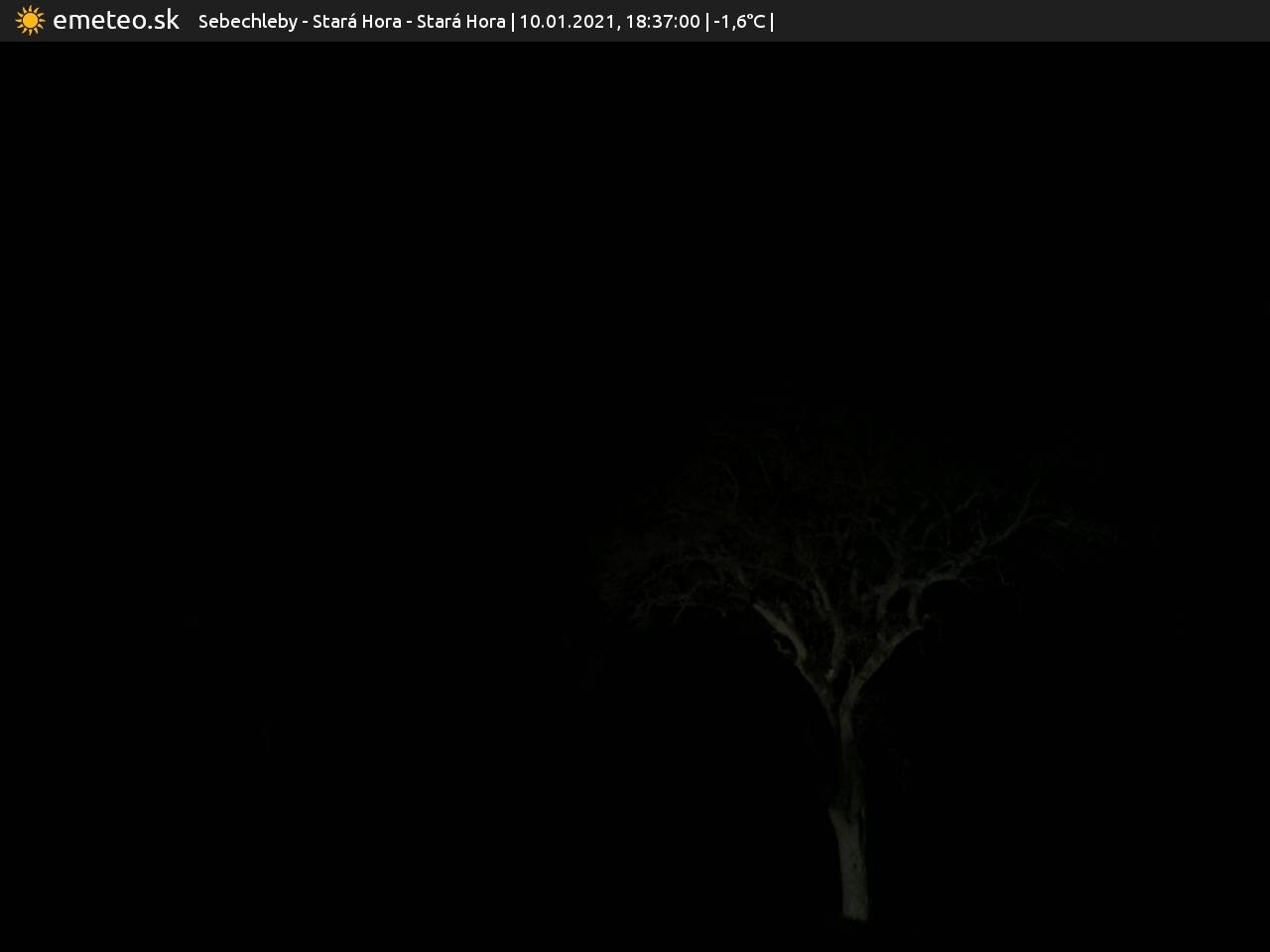This screenshot has width=1270, height=952.
Task: Click the vertical bar between time and temperature
Action: tap(707, 21)
